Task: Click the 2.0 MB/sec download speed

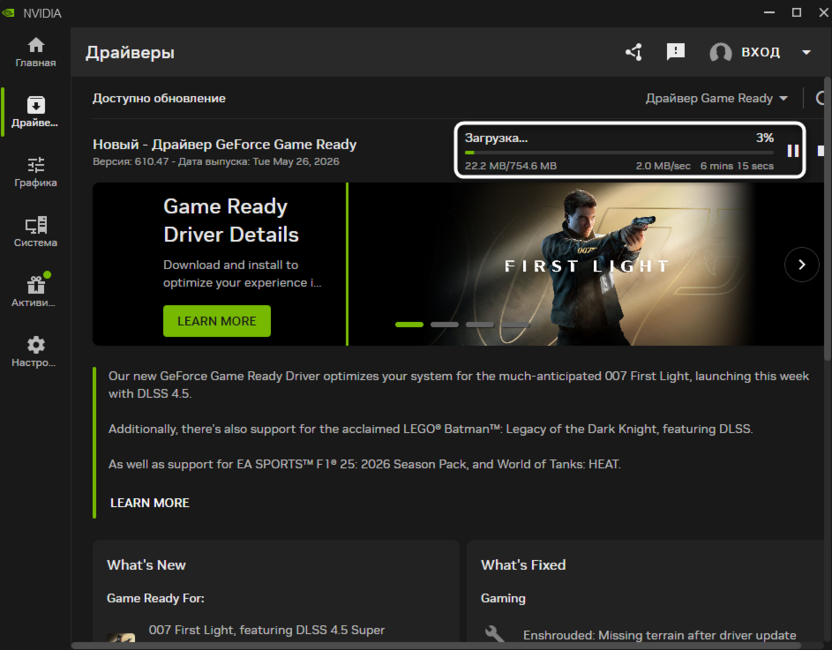Action: 663,166
